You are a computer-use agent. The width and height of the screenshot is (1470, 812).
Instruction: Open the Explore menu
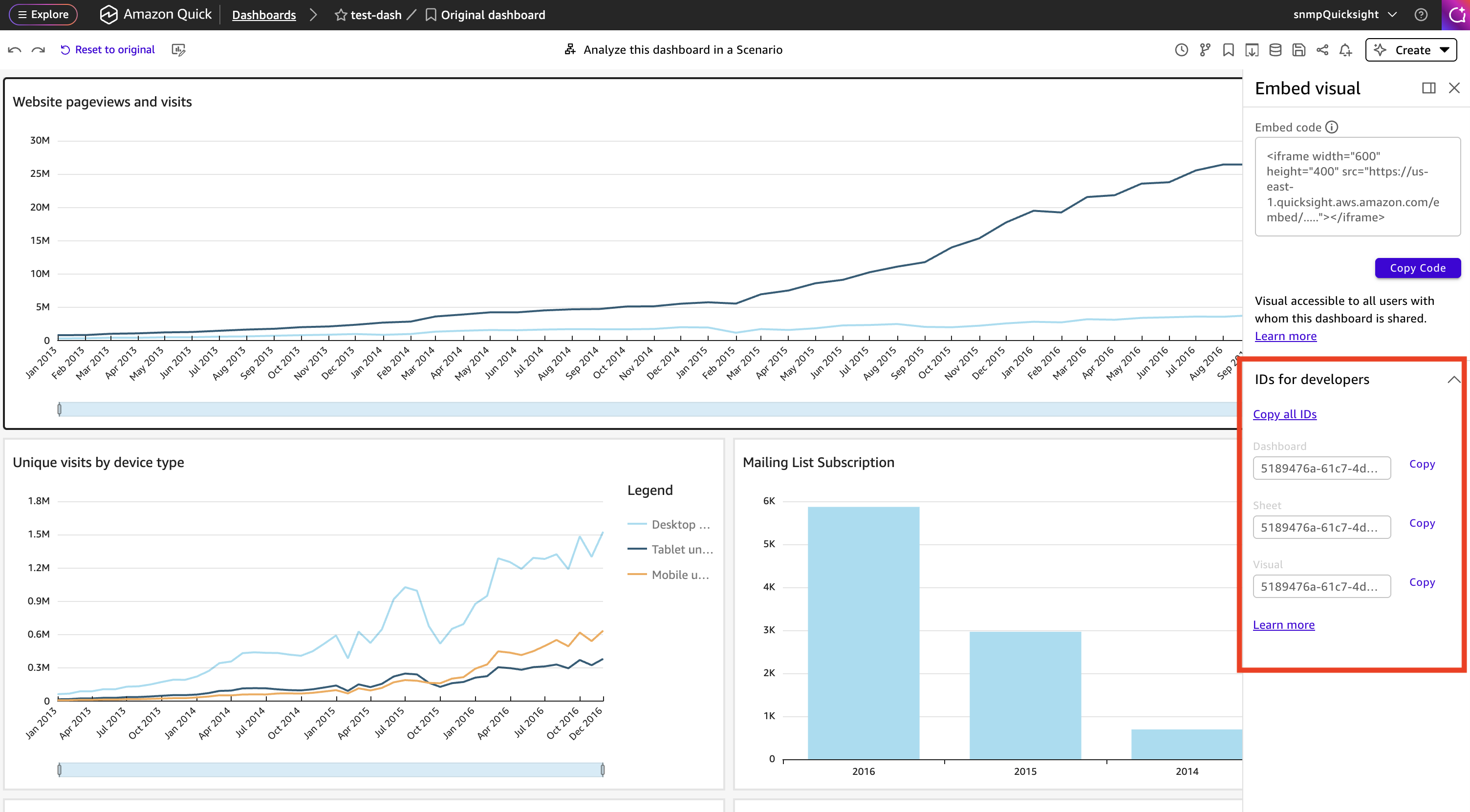(x=43, y=15)
